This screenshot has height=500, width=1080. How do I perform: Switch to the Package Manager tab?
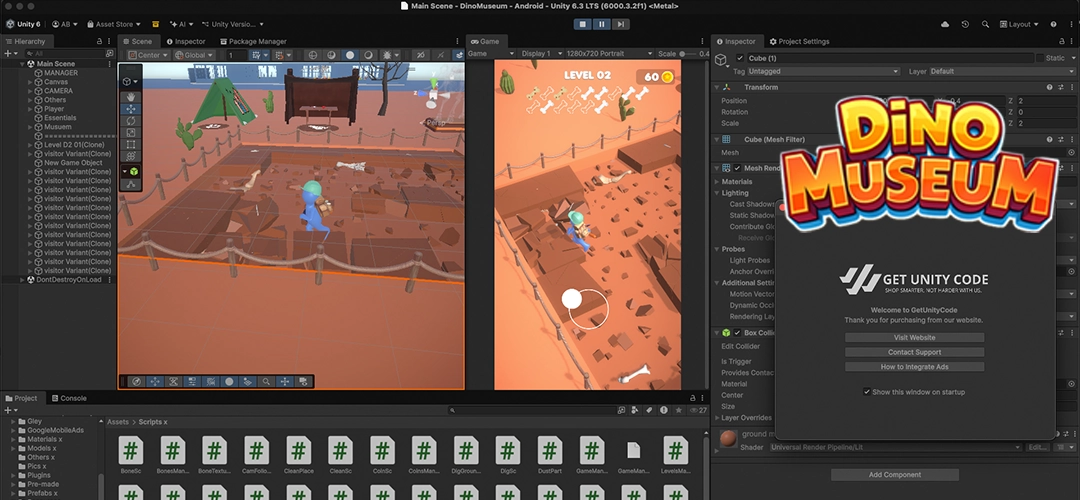[258, 41]
